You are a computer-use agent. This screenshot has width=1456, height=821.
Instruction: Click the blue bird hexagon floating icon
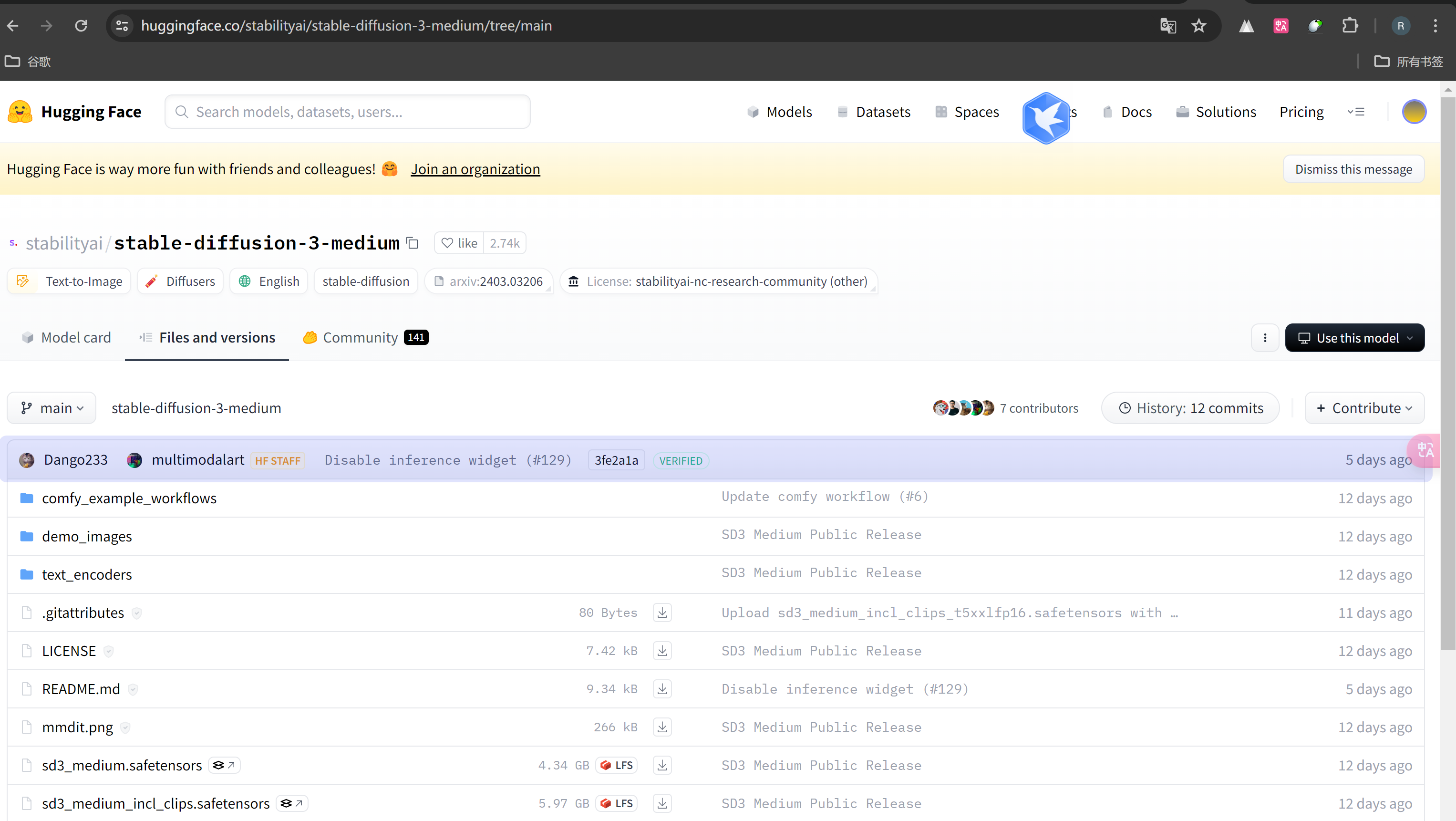coord(1046,118)
